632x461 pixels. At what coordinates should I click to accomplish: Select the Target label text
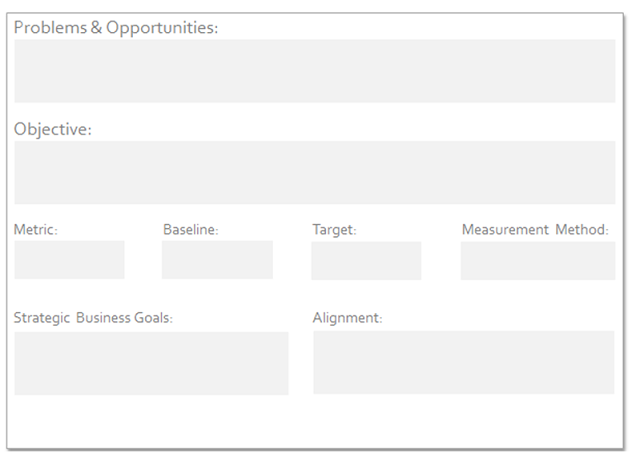335,230
